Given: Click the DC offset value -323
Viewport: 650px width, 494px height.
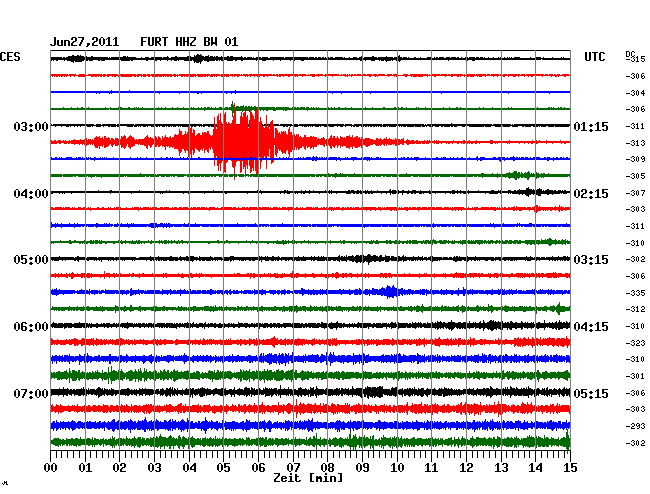Looking at the screenshot, I should click(635, 343).
